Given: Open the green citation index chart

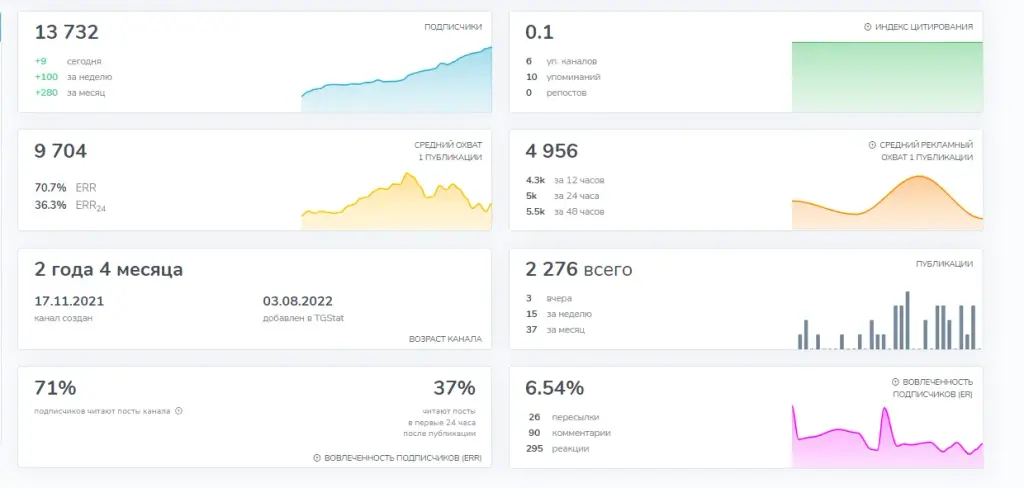Looking at the screenshot, I should click(x=887, y=77).
